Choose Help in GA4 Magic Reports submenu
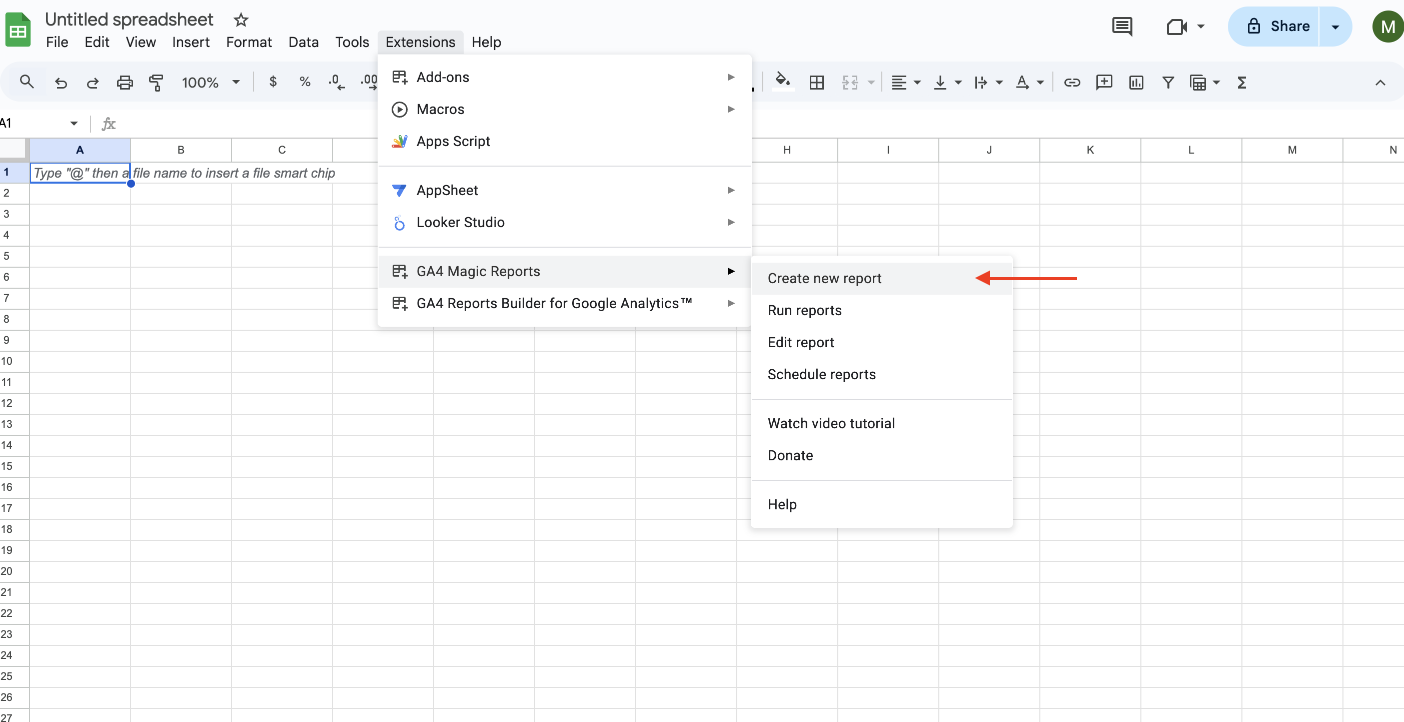The width and height of the screenshot is (1404, 722). click(x=882, y=504)
